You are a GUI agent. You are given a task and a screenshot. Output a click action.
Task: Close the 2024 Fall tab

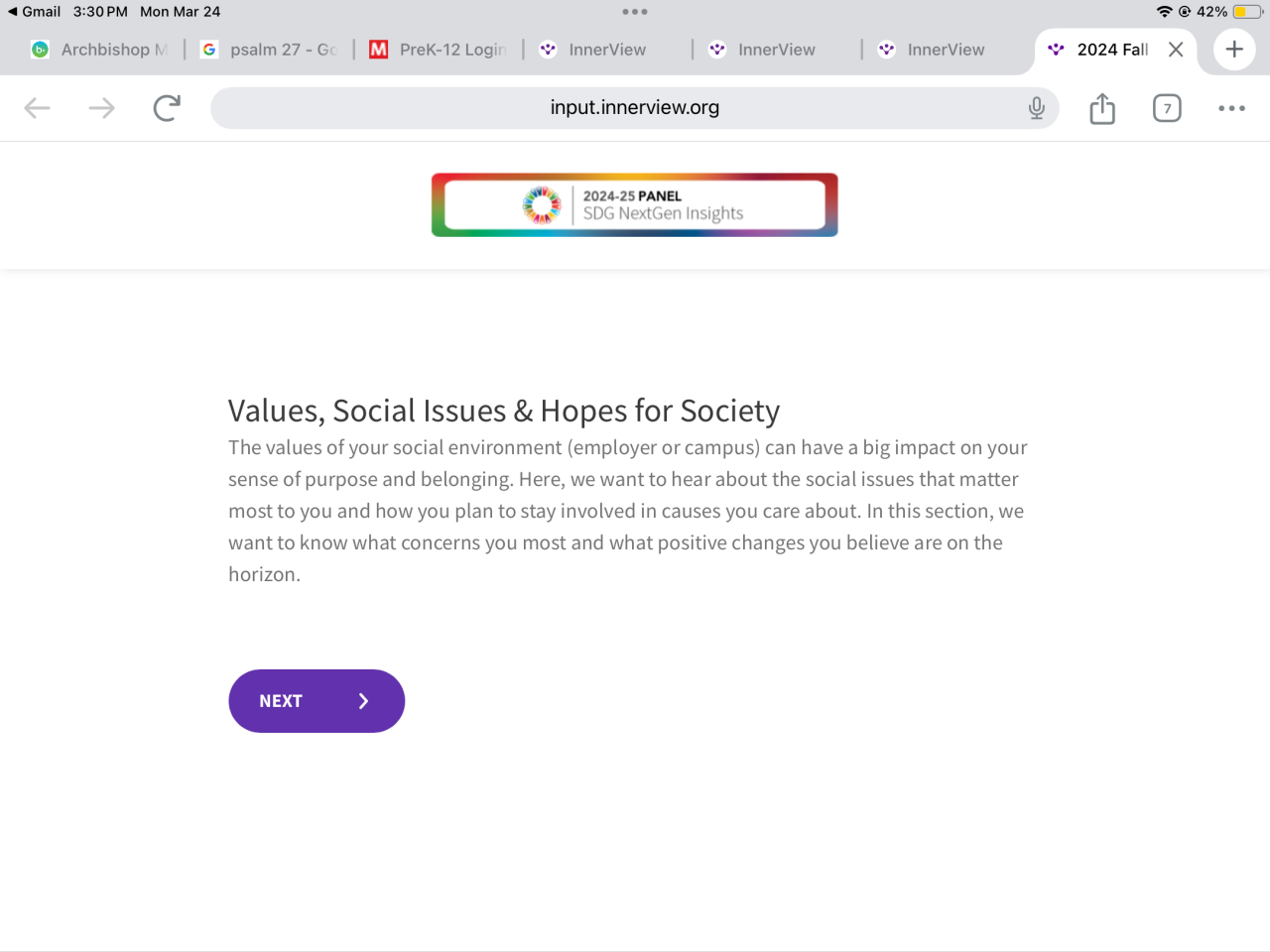(x=1176, y=50)
